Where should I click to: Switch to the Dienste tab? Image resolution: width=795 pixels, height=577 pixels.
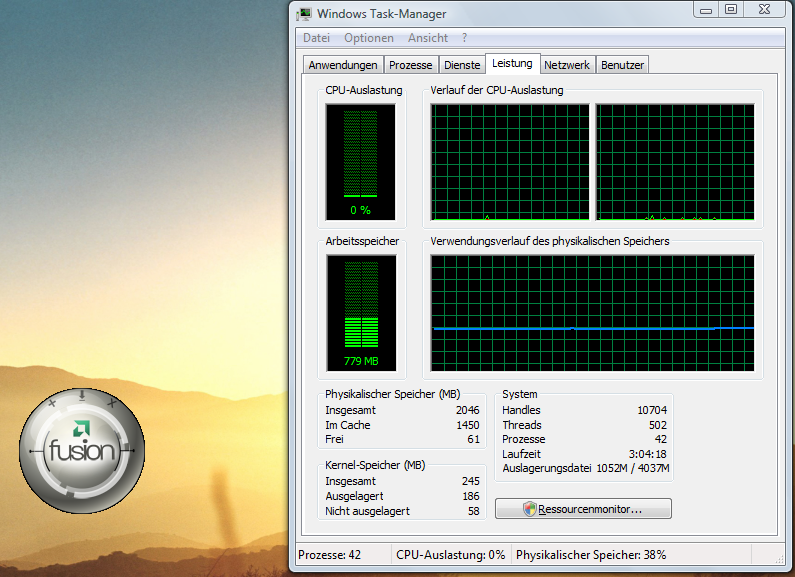click(462, 65)
